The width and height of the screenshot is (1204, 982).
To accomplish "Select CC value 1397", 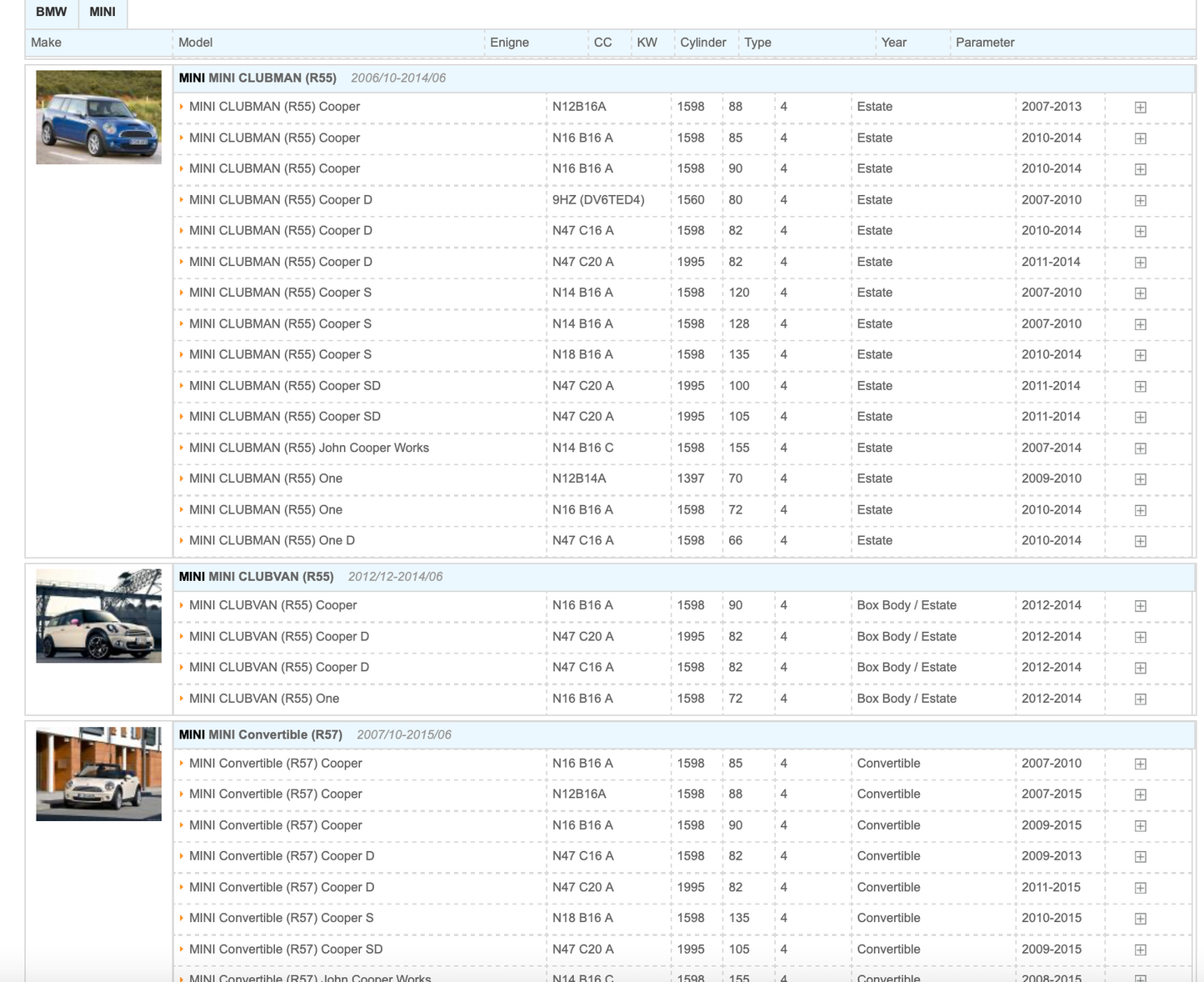I will pyautogui.click(x=691, y=478).
